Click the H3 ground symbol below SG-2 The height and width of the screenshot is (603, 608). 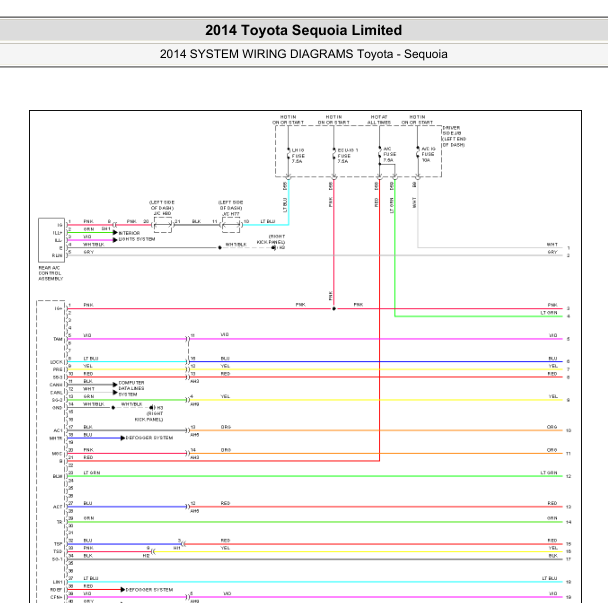coord(152,408)
